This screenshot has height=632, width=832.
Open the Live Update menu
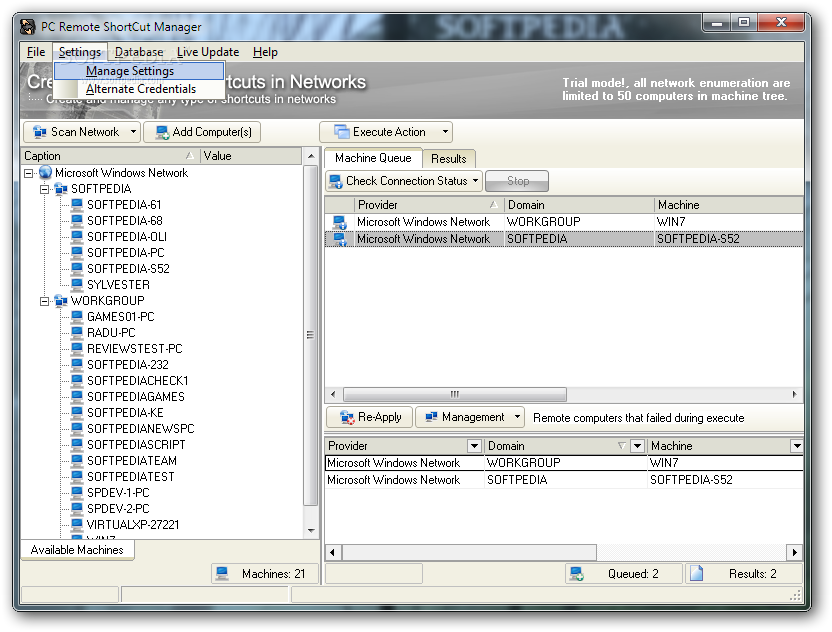[x=208, y=52]
